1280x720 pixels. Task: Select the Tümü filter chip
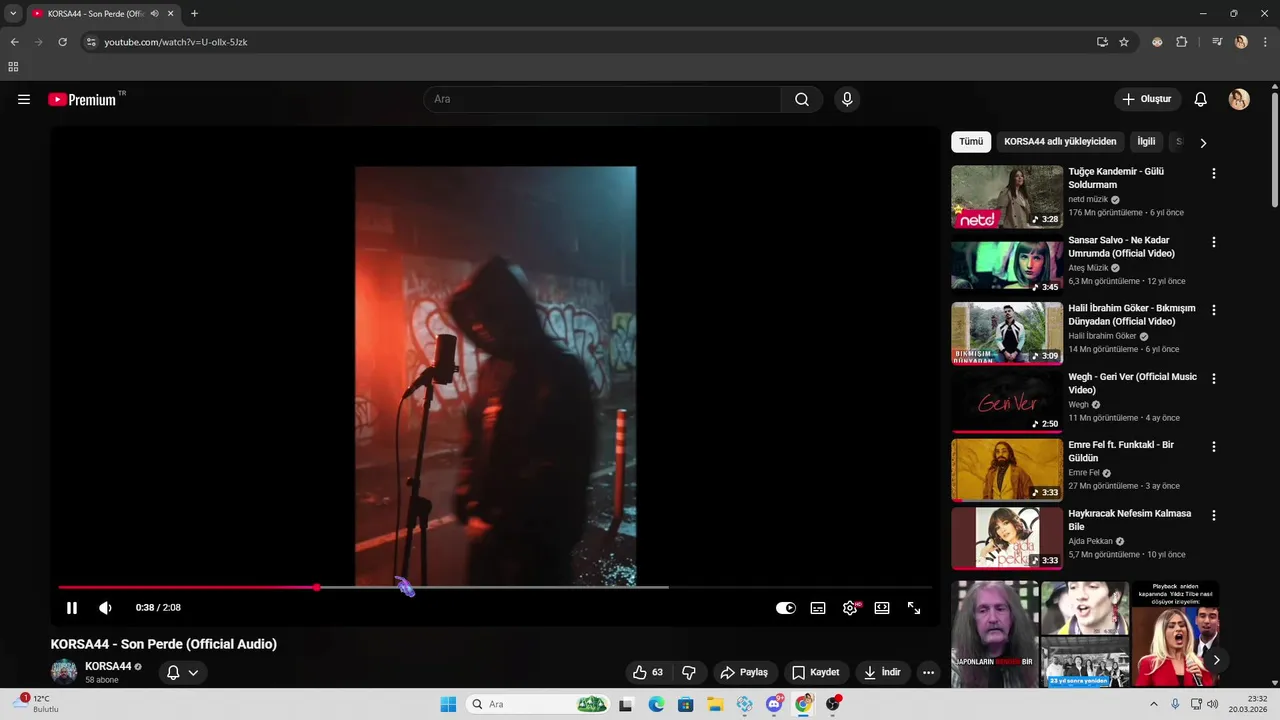[971, 142]
